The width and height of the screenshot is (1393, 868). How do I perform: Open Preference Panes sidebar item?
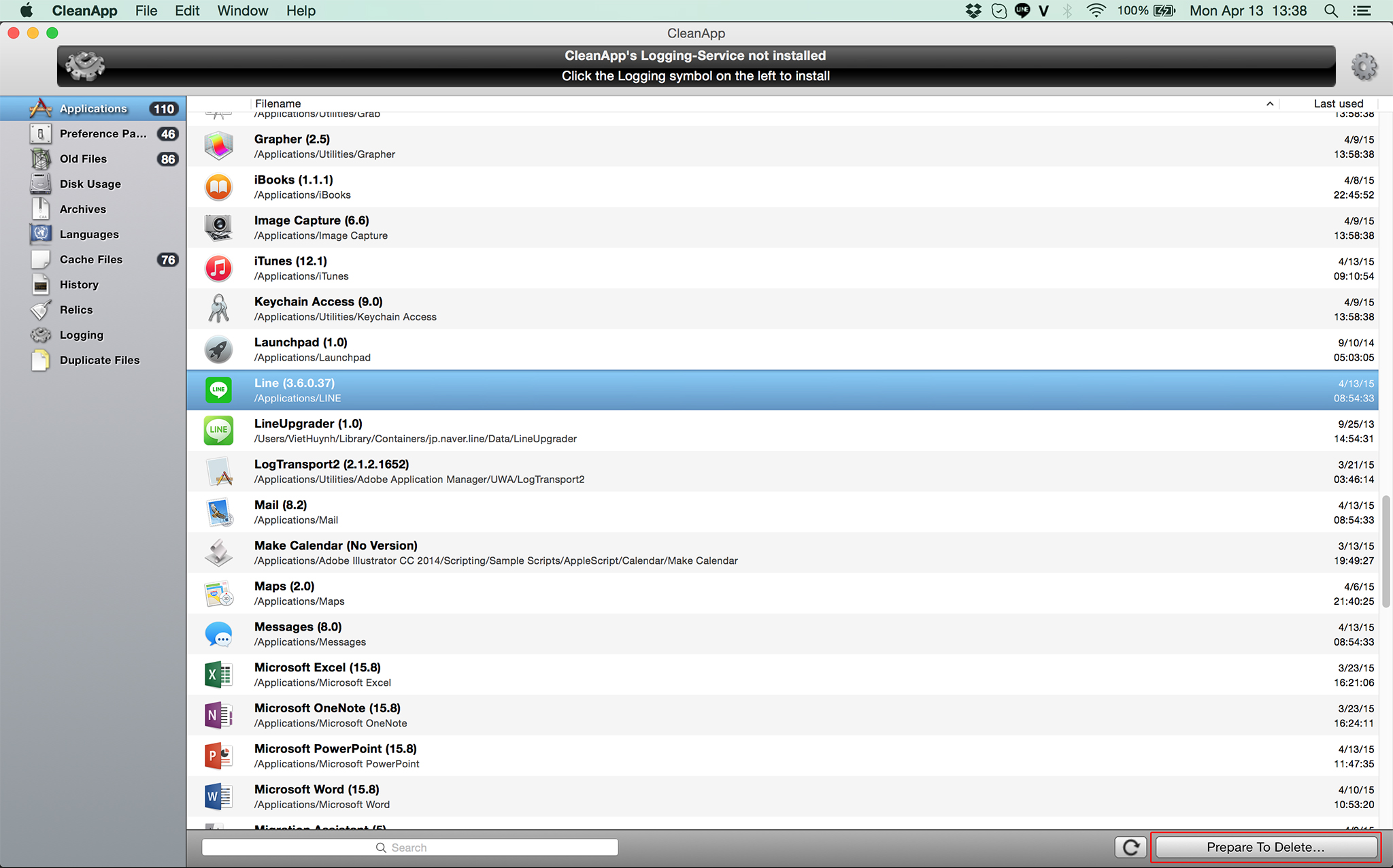point(93,134)
